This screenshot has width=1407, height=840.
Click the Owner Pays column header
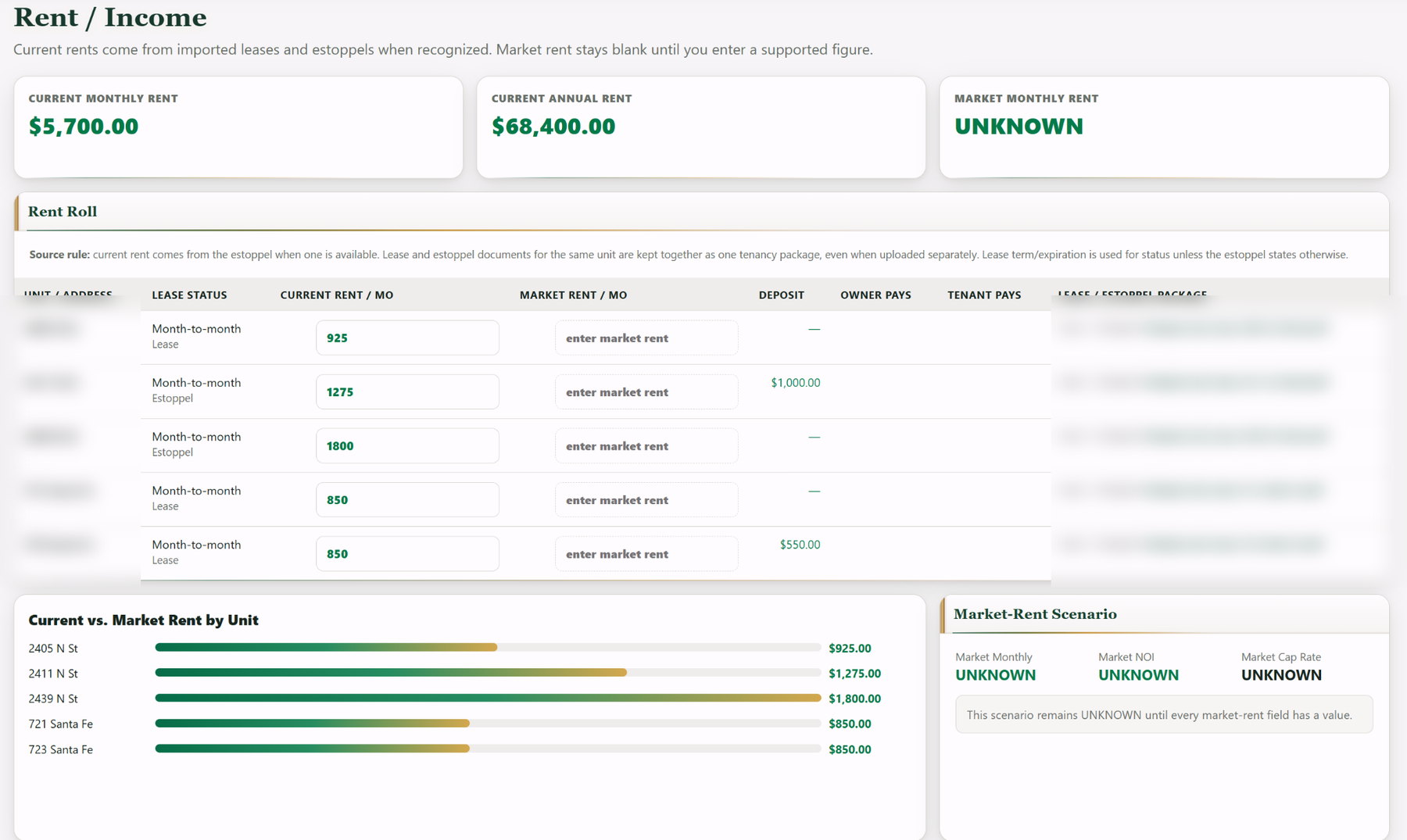[875, 295]
